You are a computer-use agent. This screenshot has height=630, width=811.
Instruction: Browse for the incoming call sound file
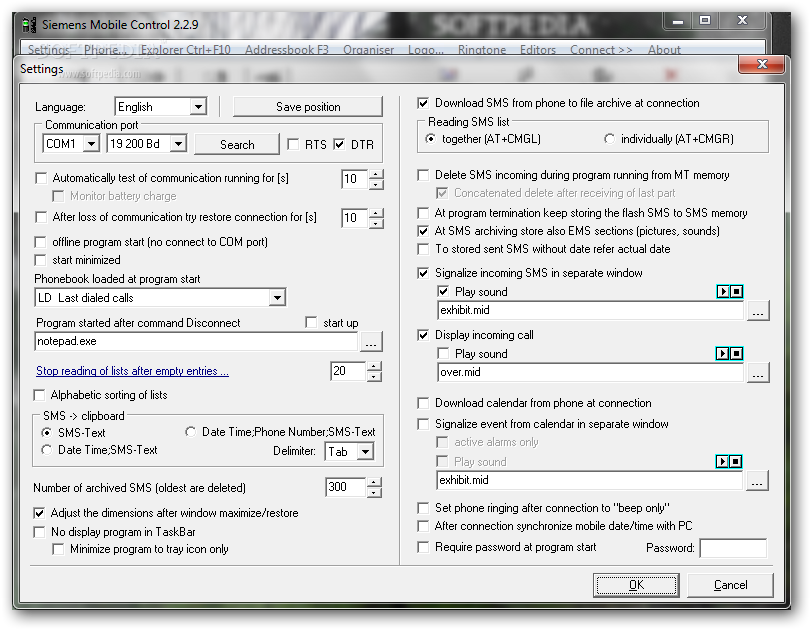pos(758,373)
